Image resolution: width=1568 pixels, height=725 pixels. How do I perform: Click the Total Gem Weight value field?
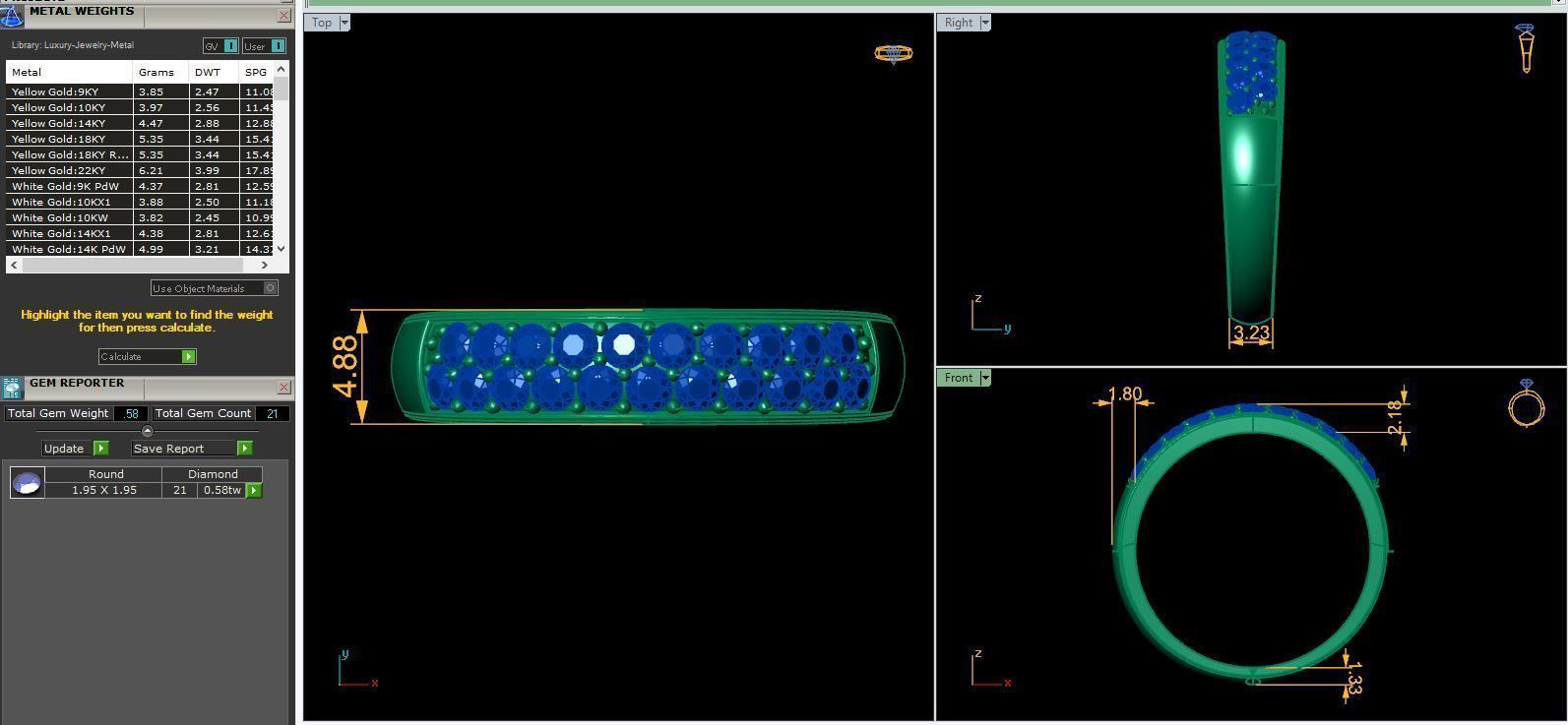click(x=131, y=413)
